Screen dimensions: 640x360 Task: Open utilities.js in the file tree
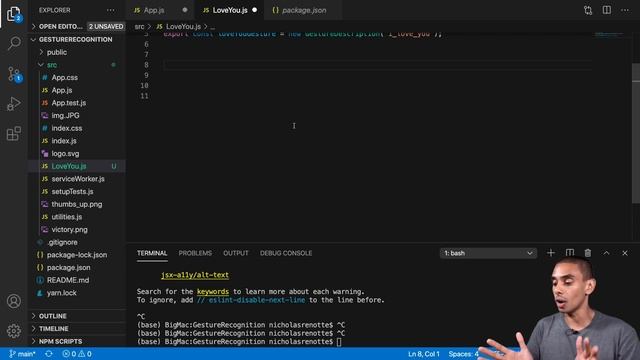(x=67, y=217)
